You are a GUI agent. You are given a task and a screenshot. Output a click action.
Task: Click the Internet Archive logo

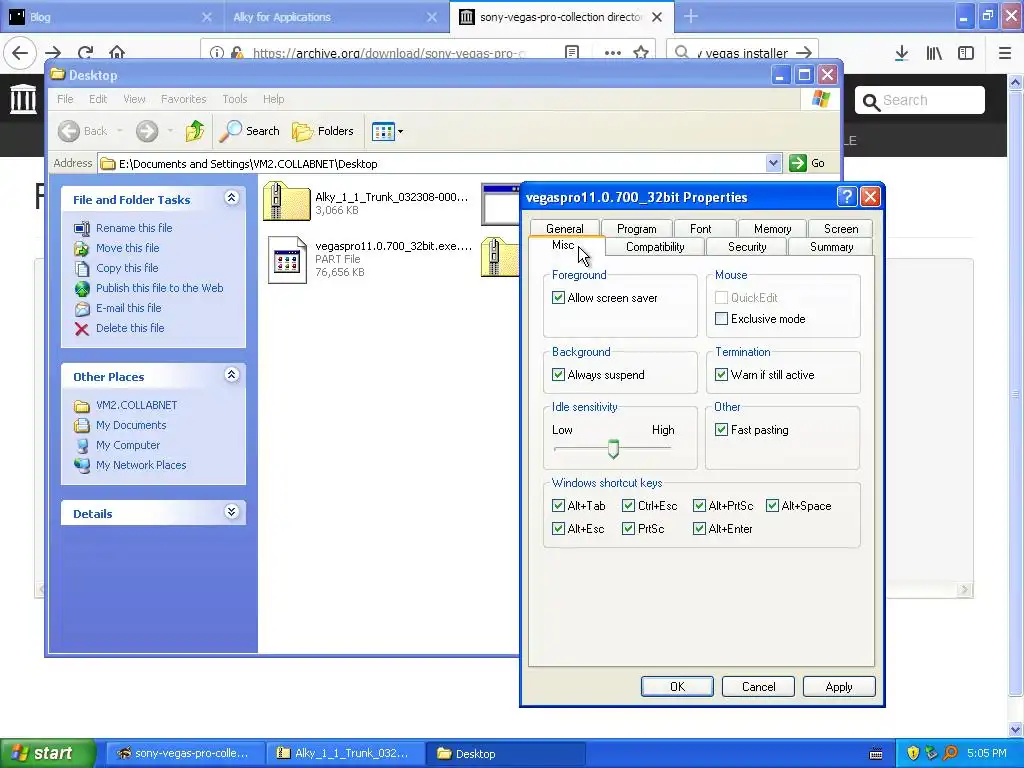[x=24, y=99]
